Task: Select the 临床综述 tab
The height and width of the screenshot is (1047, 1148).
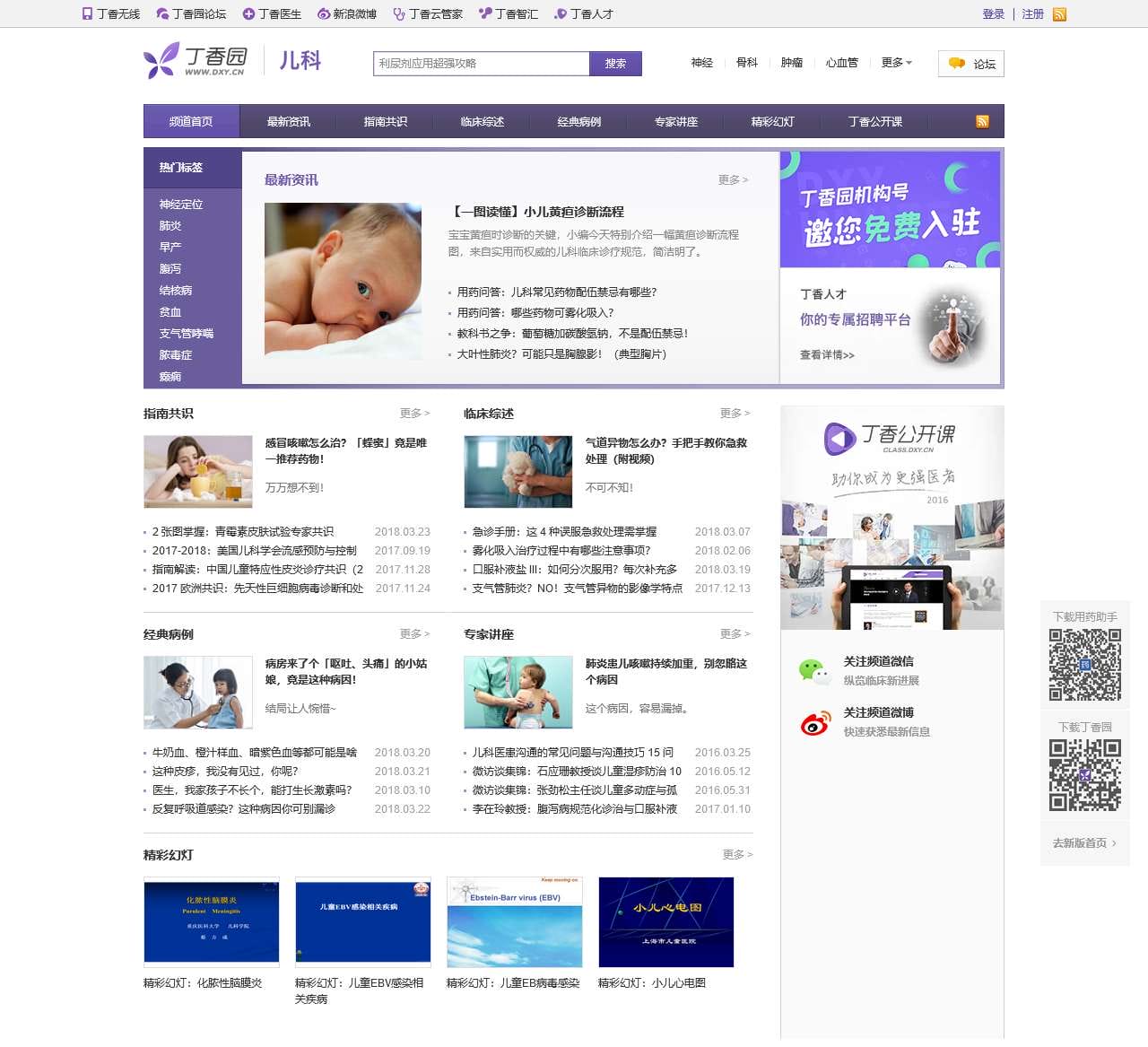Action: point(482,121)
